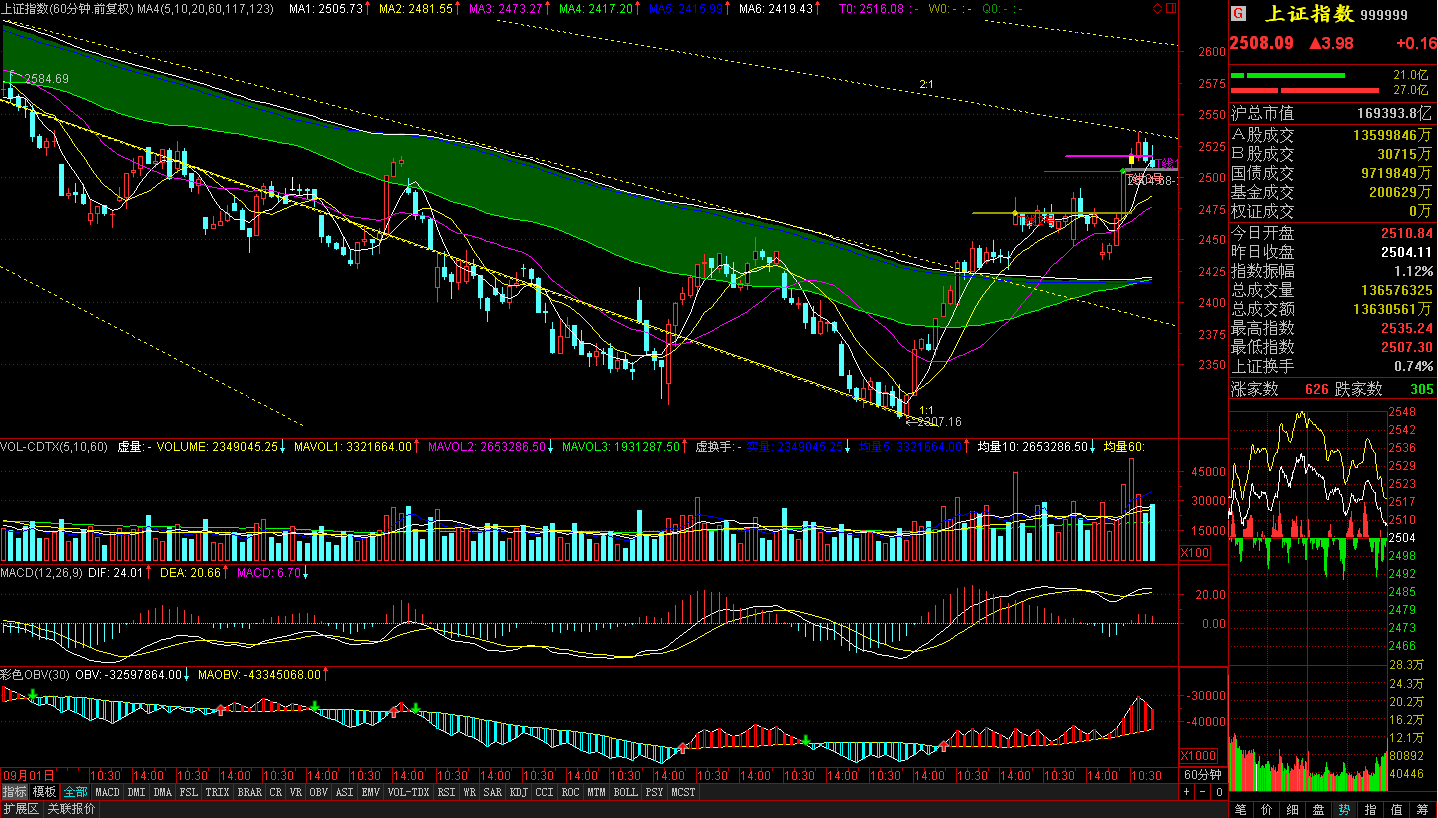1438x818 pixels.
Task: Zoom out with the - button
Action: (1203, 792)
